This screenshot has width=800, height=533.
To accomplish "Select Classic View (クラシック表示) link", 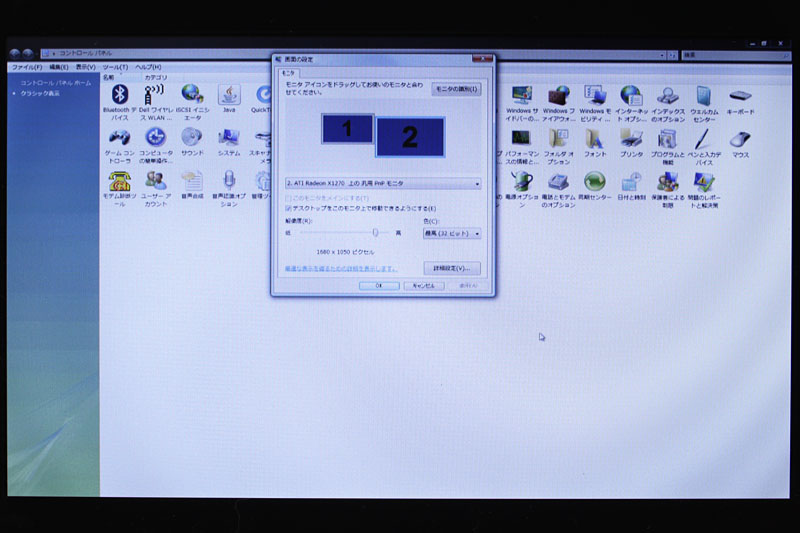I will coord(40,93).
